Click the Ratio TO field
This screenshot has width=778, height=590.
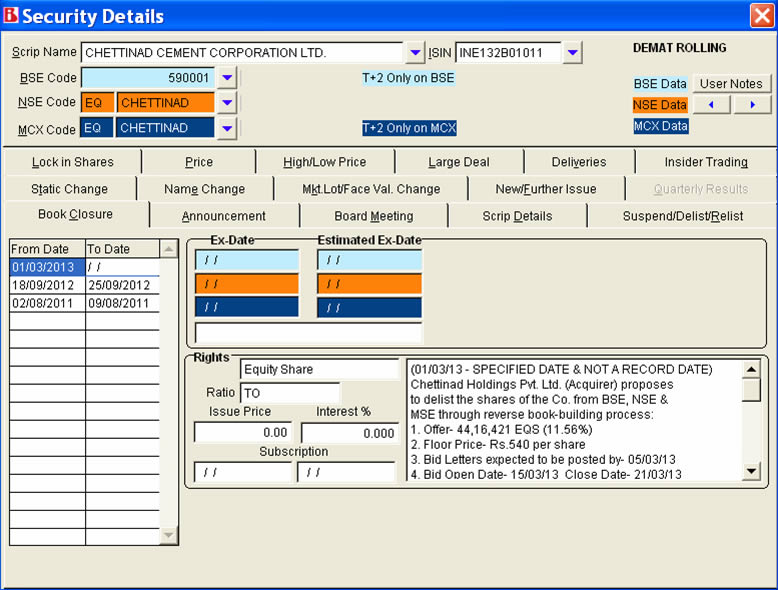click(x=290, y=393)
